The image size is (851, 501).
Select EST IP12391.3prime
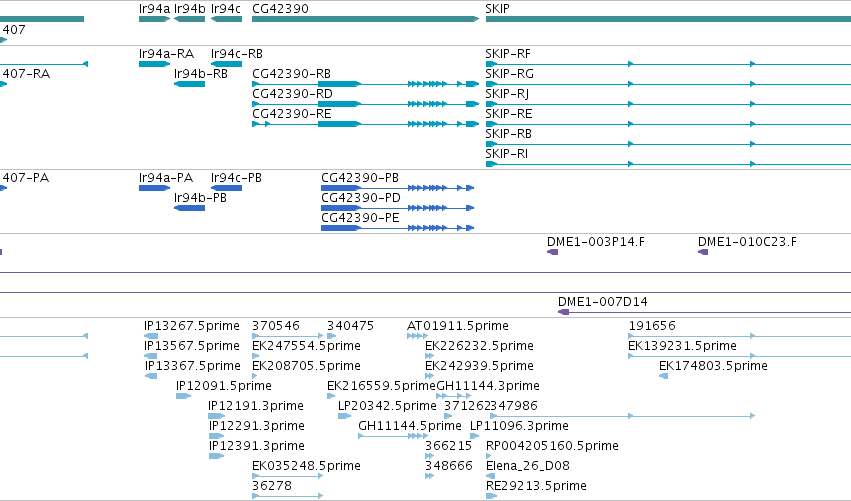click(x=217, y=456)
